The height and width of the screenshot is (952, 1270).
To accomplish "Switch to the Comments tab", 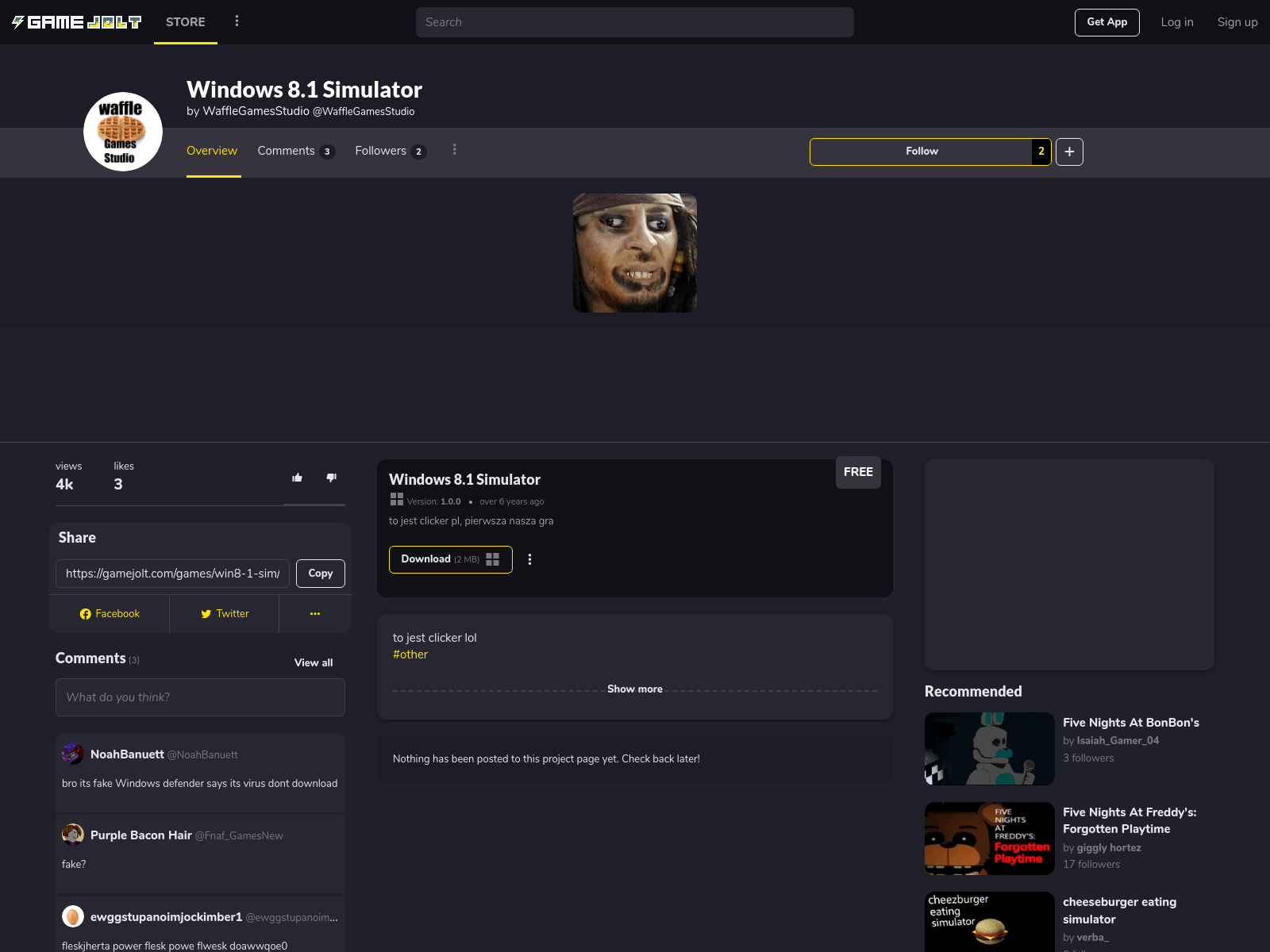I will click(x=296, y=151).
